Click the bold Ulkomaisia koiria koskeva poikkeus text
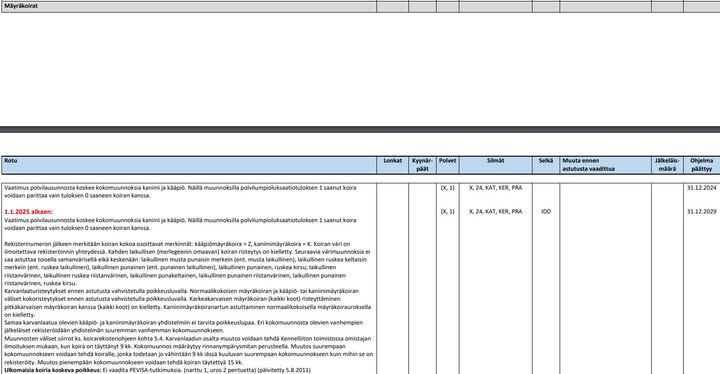The height and width of the screenshot is (374, 720). click(x=53, y=370)
